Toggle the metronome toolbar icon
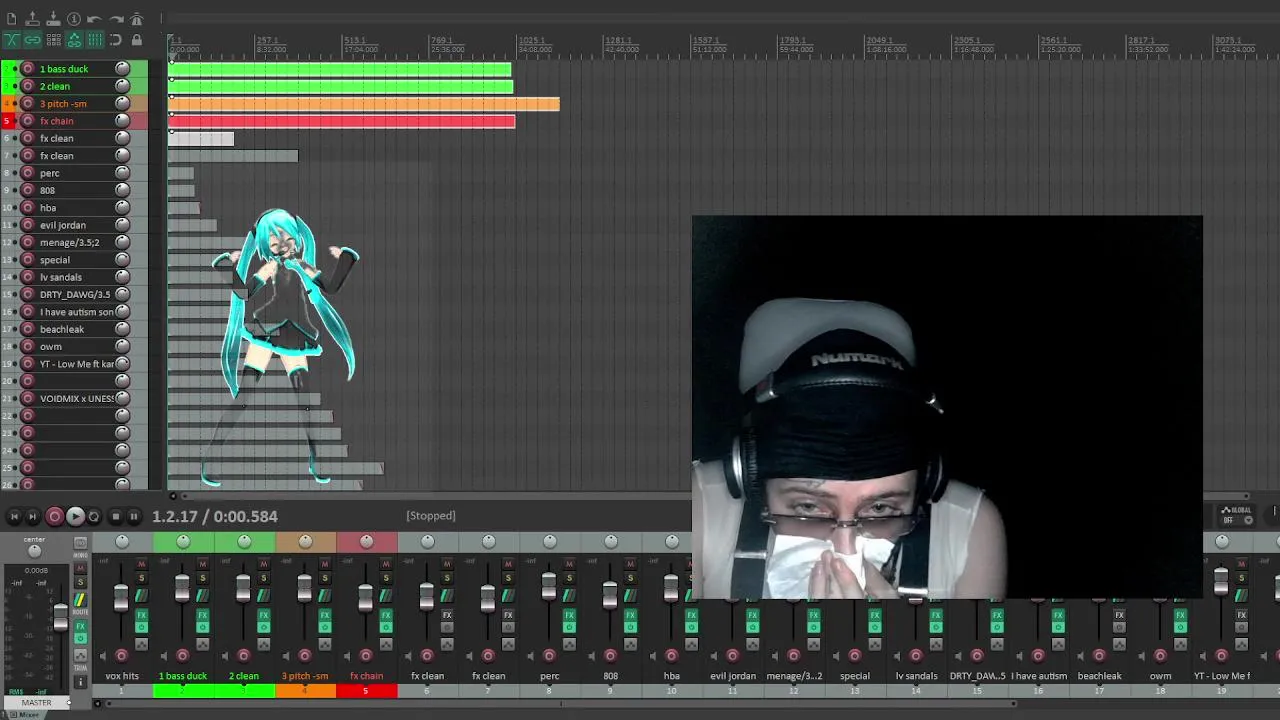 tap(137, 19)
